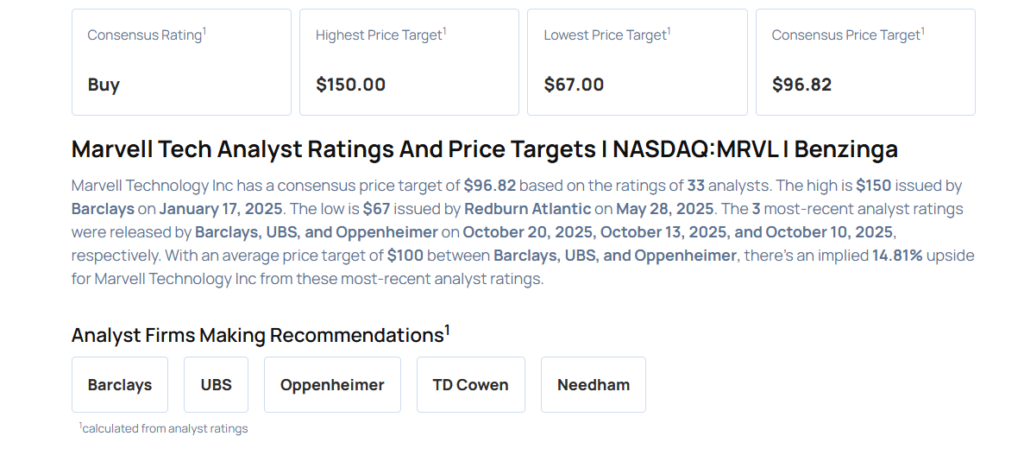This screenshot has width=1024, height=455.
Task: Select the $150.00 highest target value
Action: click(x=350, y=84)
